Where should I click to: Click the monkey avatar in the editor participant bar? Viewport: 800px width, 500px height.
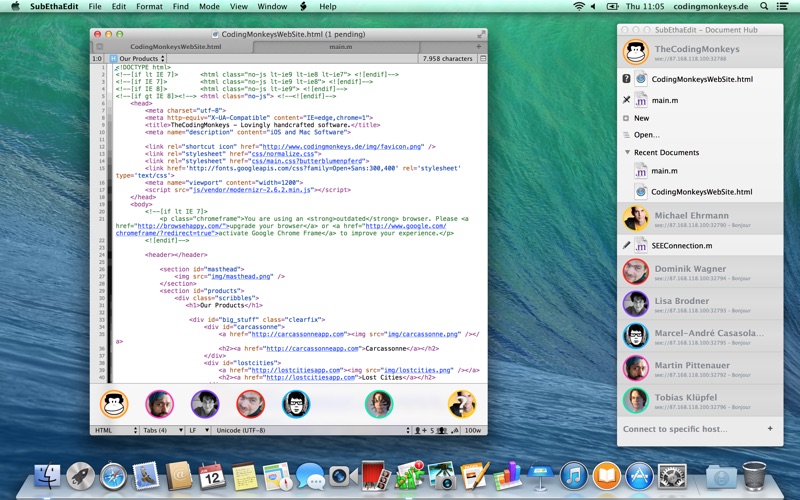[114, 404]
